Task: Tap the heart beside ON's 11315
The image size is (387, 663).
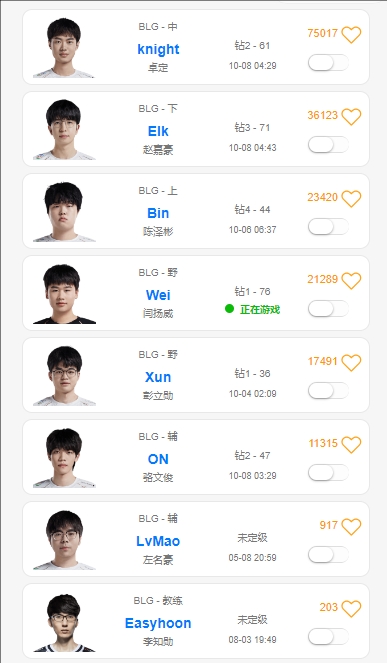Action: tap(351, 445)
